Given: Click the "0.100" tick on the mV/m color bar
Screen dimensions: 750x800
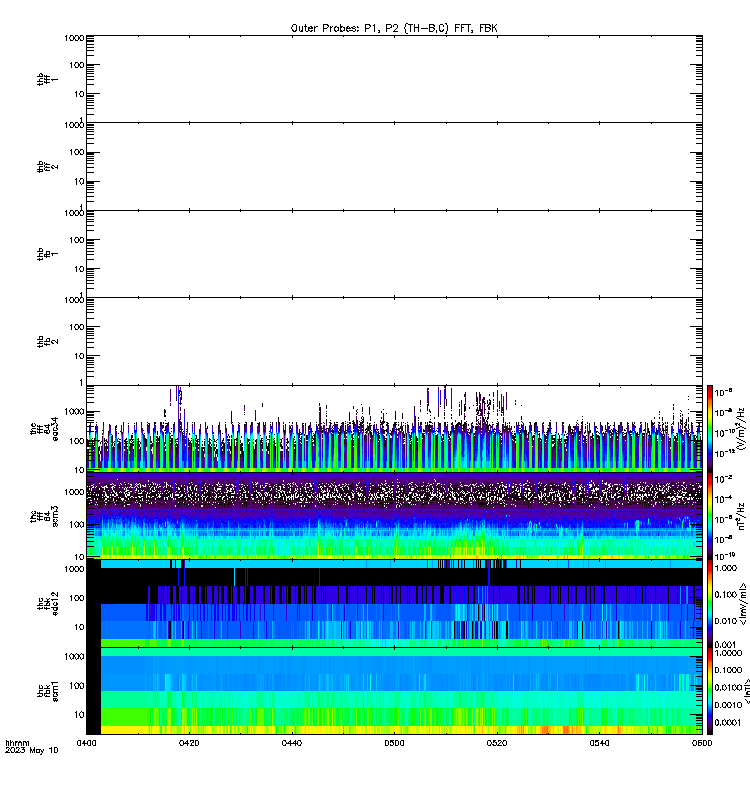Looking at the screenshot, I should [726, 595].
